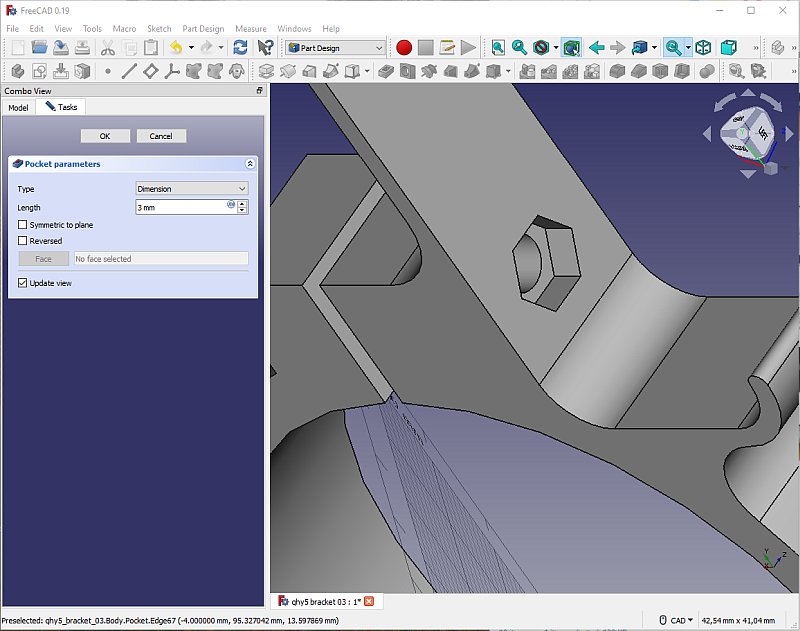800x631 pixels.
Task: Click the Execute macro play icon
Action: [468, 48]
